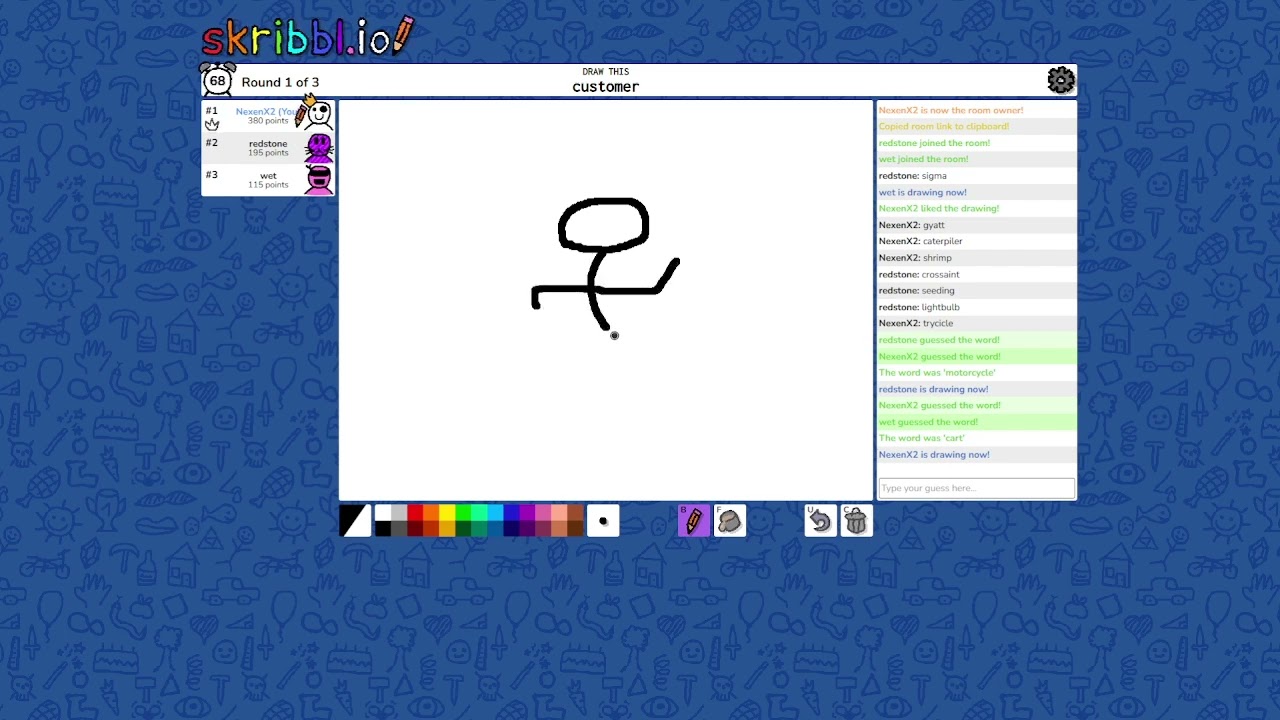Click the crown icon under rank #1
The width and height of the screenshot is (1280, 720).
[x=212, y=124]
